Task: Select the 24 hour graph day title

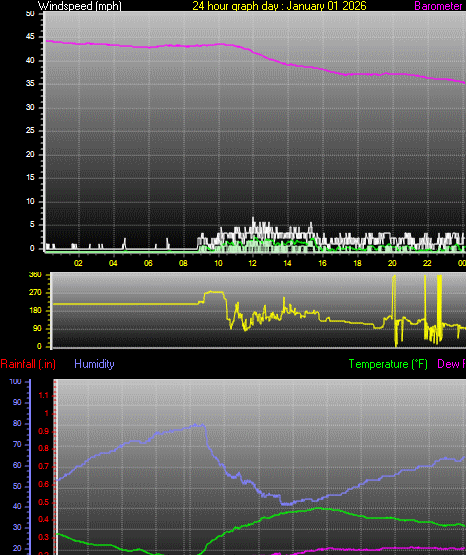Action: [280, 6]
